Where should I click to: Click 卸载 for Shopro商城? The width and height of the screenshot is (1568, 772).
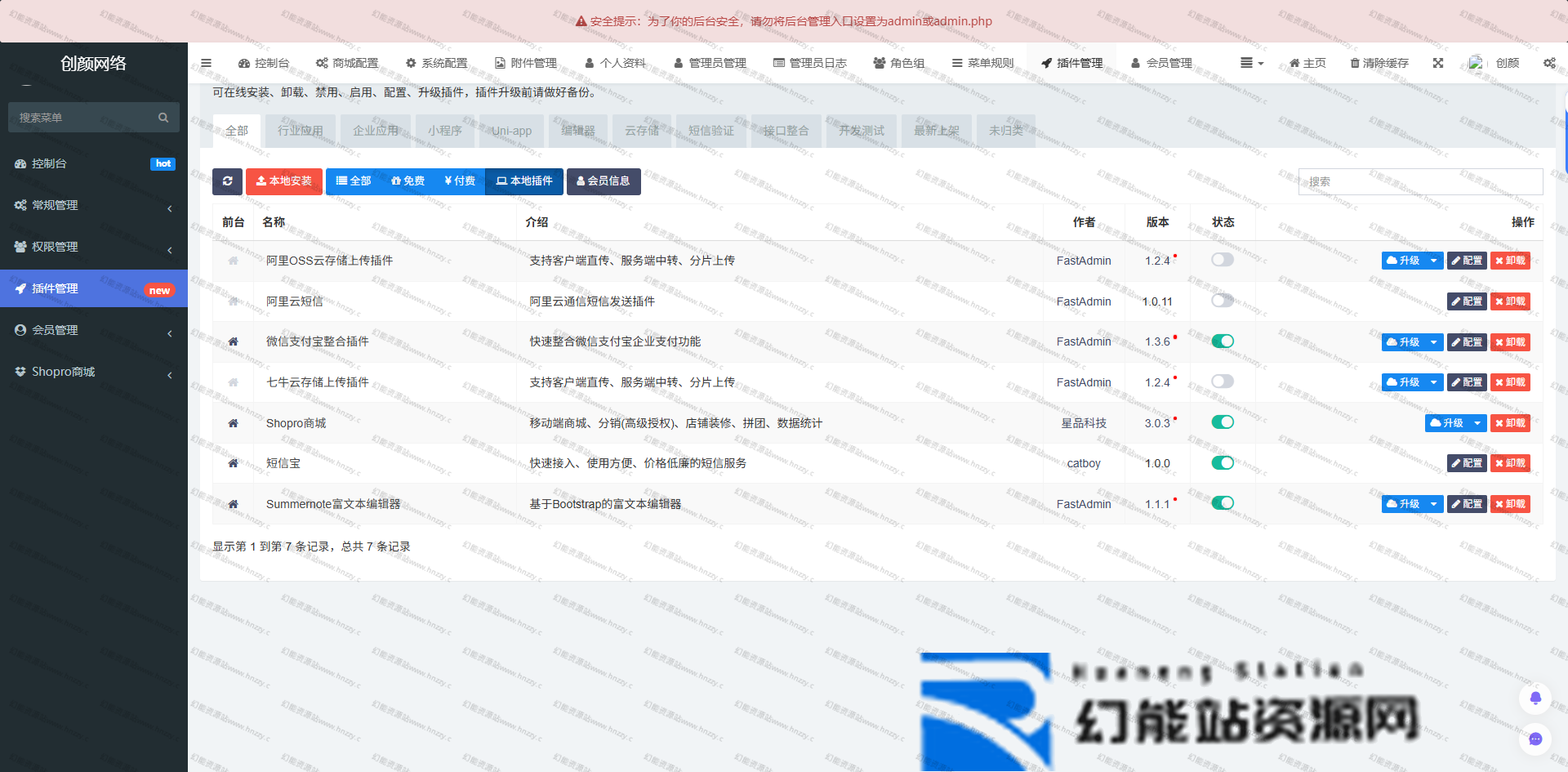[1510, 423]
